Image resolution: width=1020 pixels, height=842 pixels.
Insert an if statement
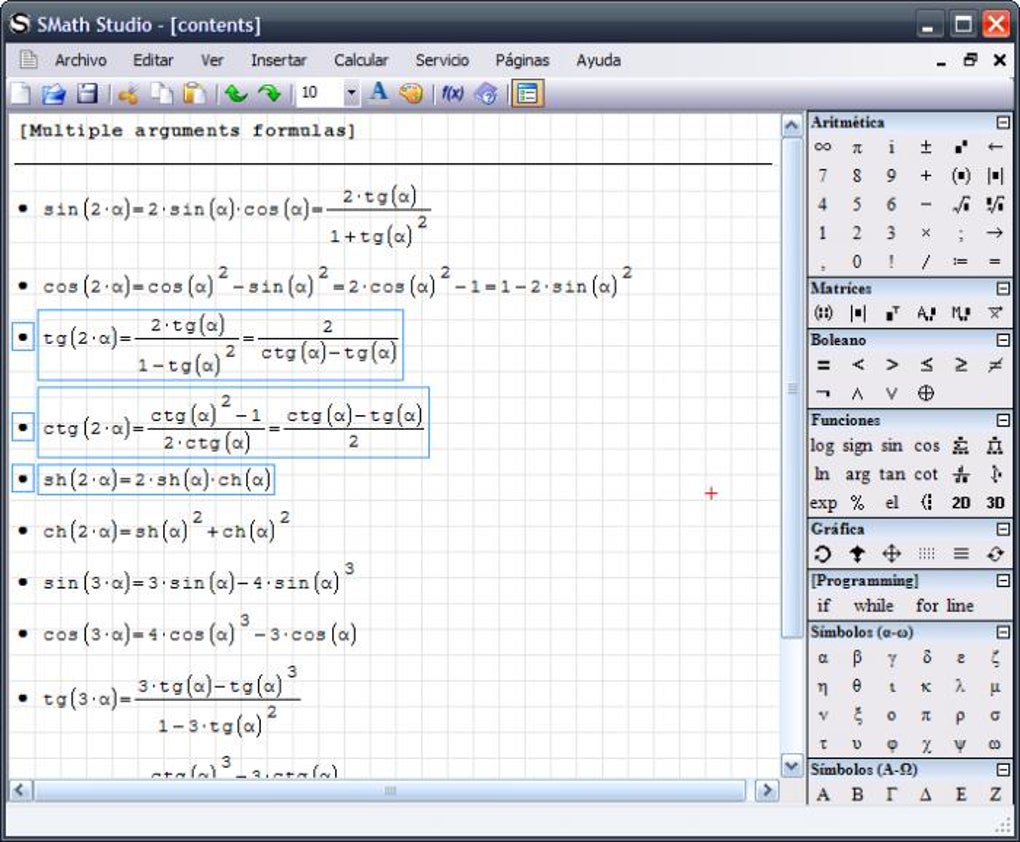[823, 606]
